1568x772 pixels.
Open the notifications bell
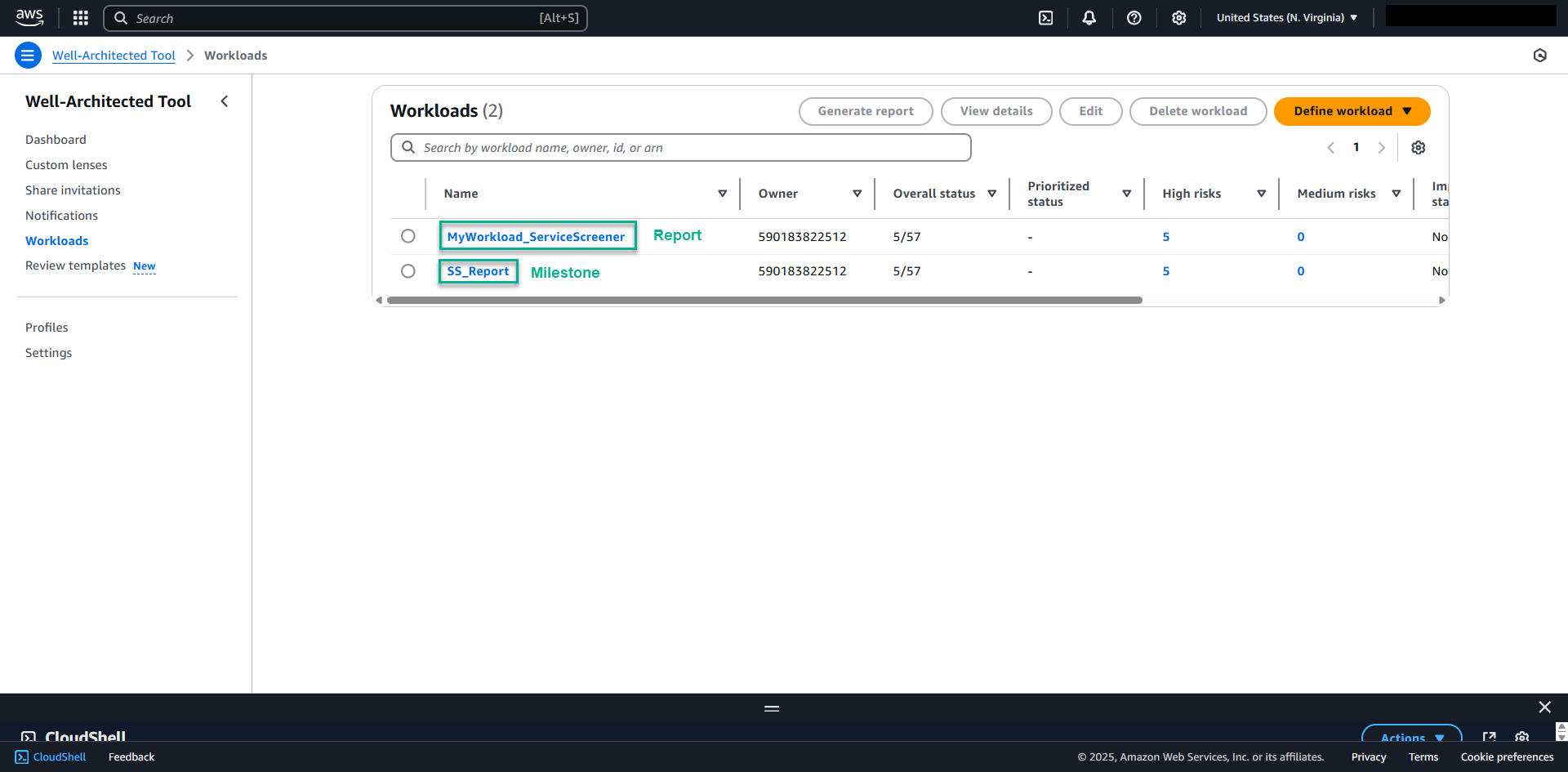tap(1089, 17)
